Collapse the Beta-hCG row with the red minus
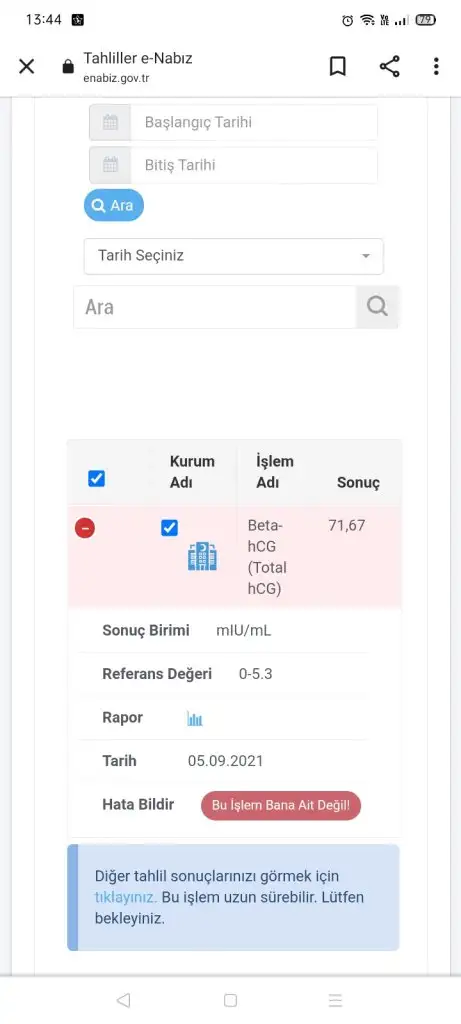Image resolution: width=461 pixels, height=1024 pixels. pos(85,528)
